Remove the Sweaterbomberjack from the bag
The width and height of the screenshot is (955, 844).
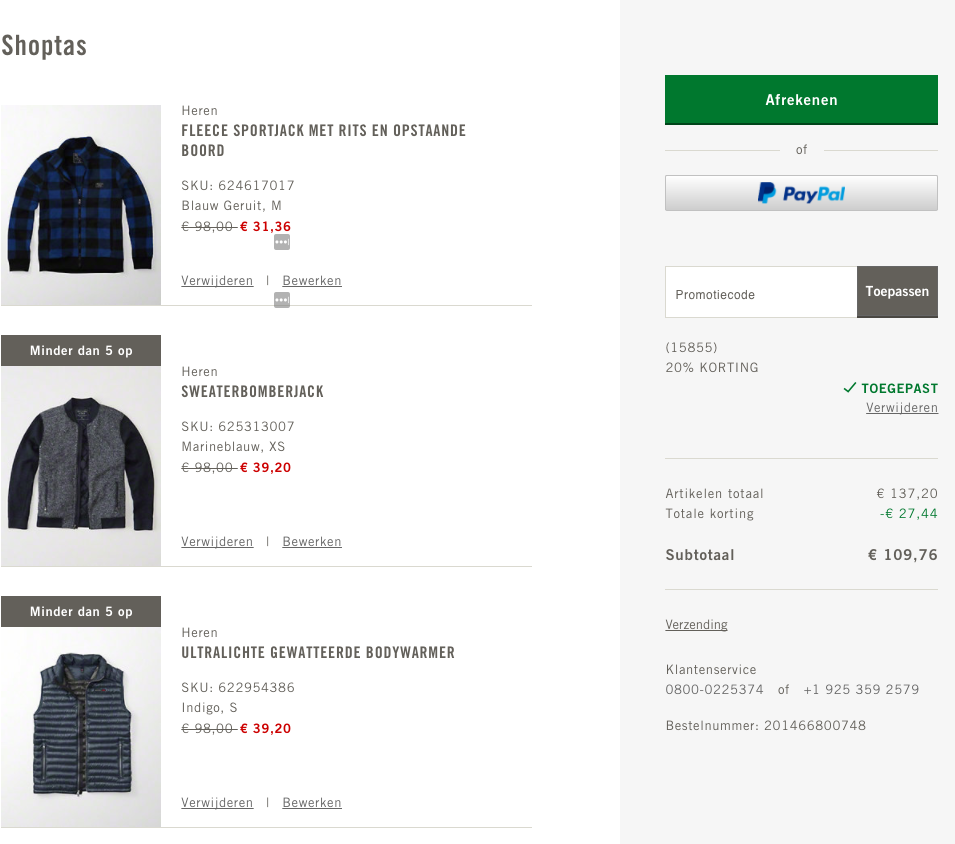pyautogui.click(x=217, y=542)
